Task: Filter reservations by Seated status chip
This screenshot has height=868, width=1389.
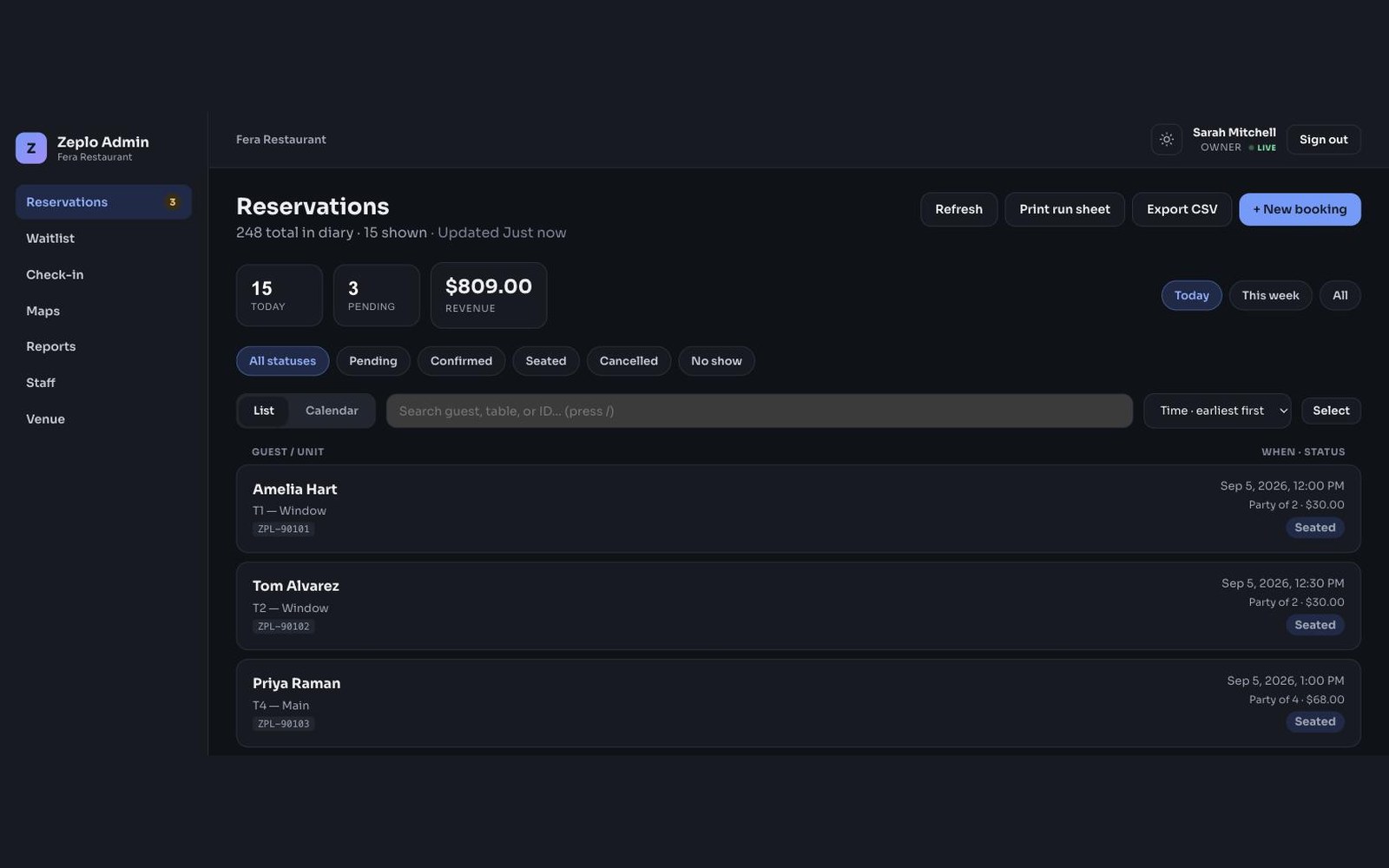Action: pyautogui.click(x=545, y=361)
